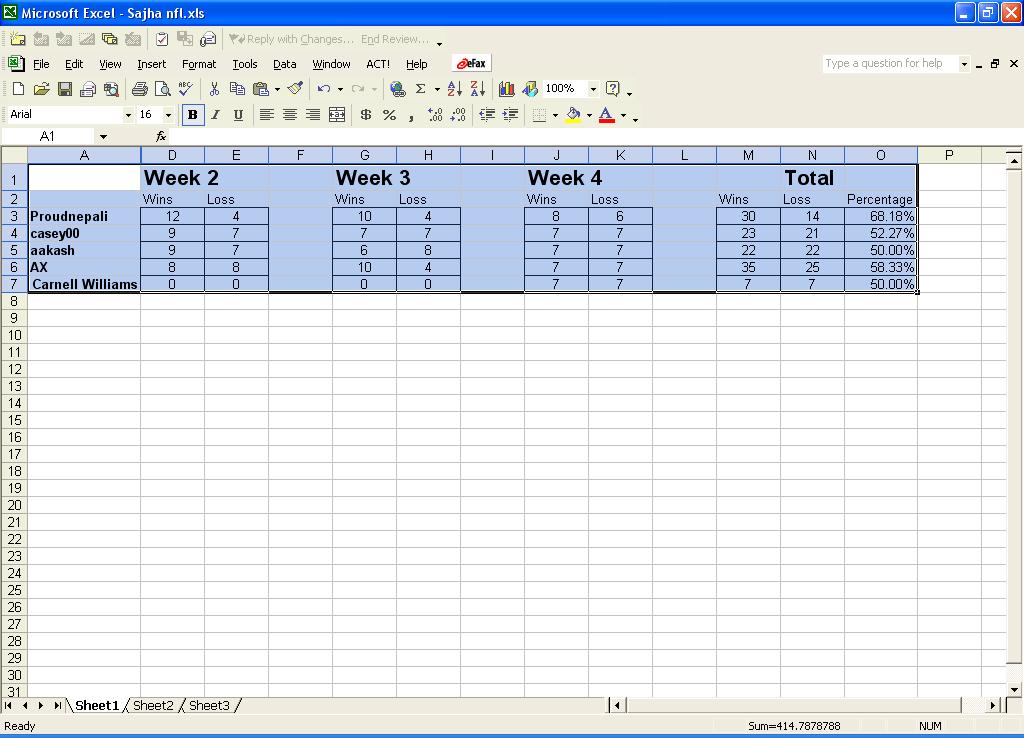The width and height of the screenshot is (1024, 738).
Task: Apply Currency Style dollar icon
Action: (x=366, y=115)
